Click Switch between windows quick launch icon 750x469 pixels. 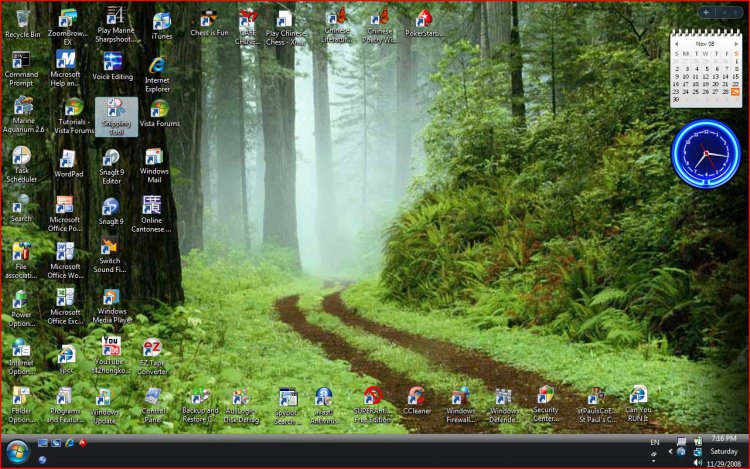click(x=56, y=443)
